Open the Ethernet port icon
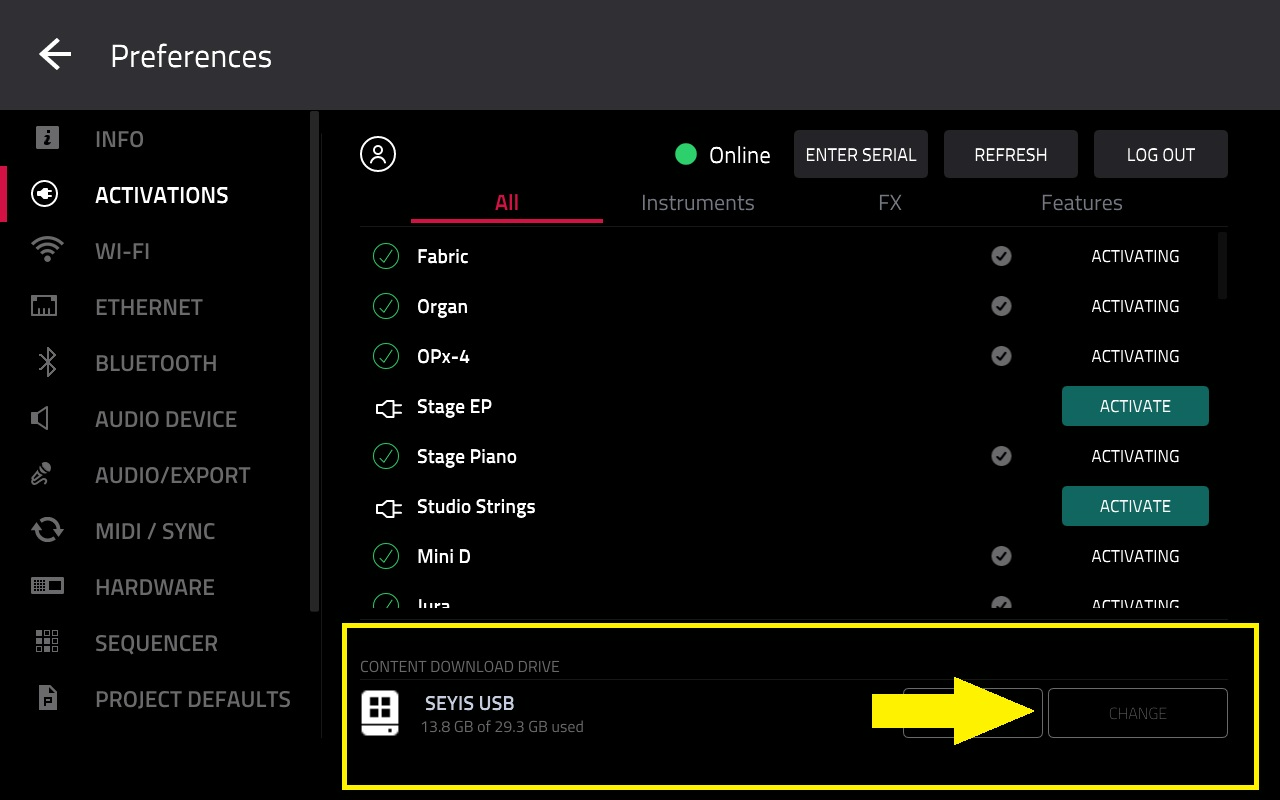 click(x=45, y=306)
